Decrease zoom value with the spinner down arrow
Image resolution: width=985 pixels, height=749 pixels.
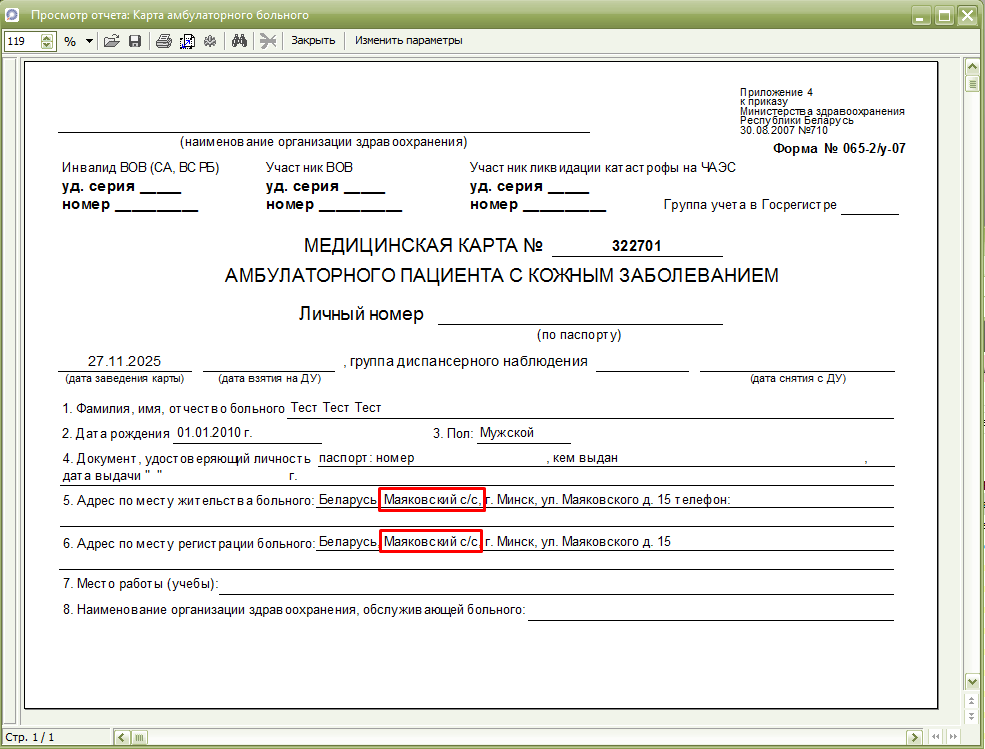(x=47, y=45)
